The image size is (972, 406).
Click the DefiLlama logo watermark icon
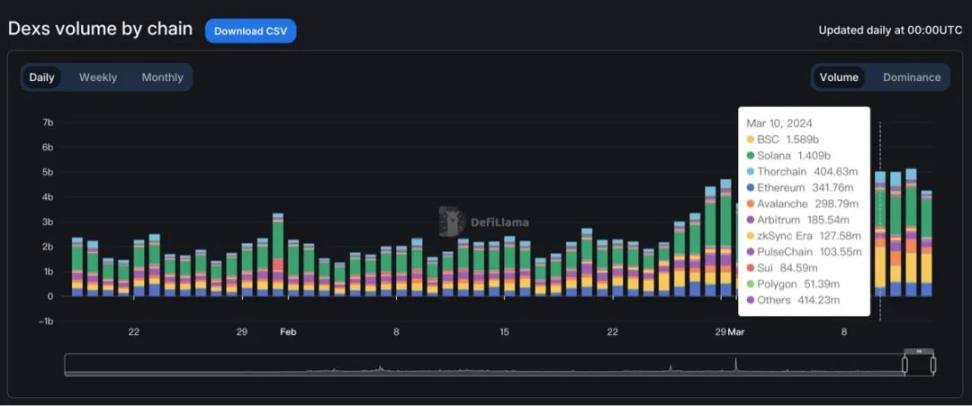point(451,221)
